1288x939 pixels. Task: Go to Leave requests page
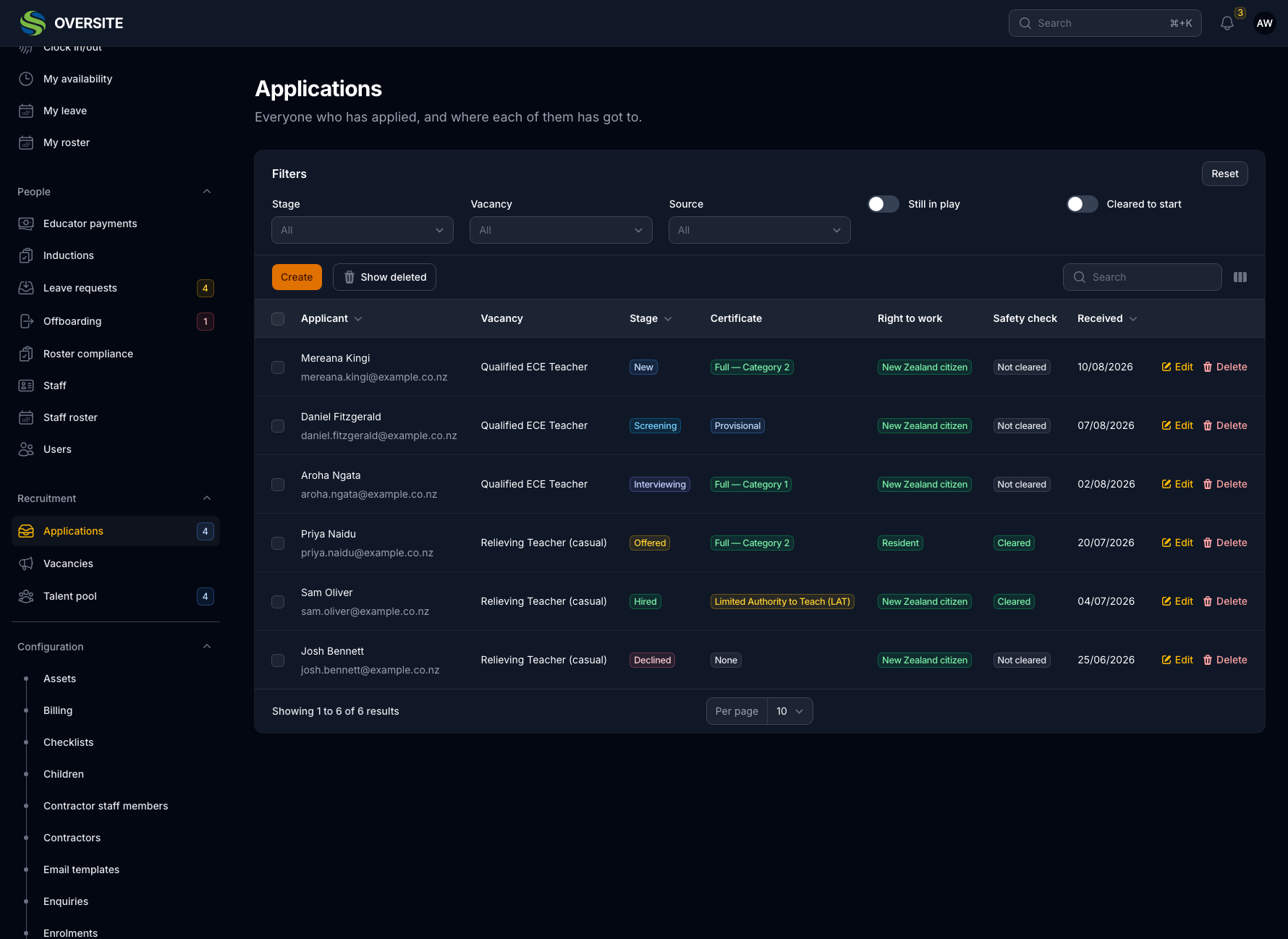(116, 288)
